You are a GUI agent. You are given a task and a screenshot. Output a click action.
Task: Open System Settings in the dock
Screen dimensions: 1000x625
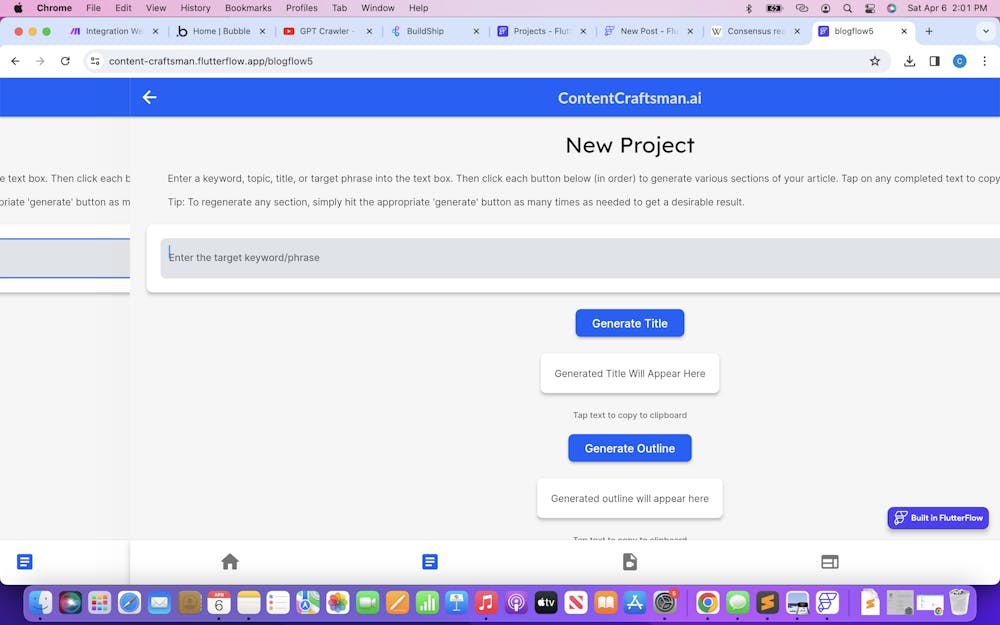pos(665,602)
